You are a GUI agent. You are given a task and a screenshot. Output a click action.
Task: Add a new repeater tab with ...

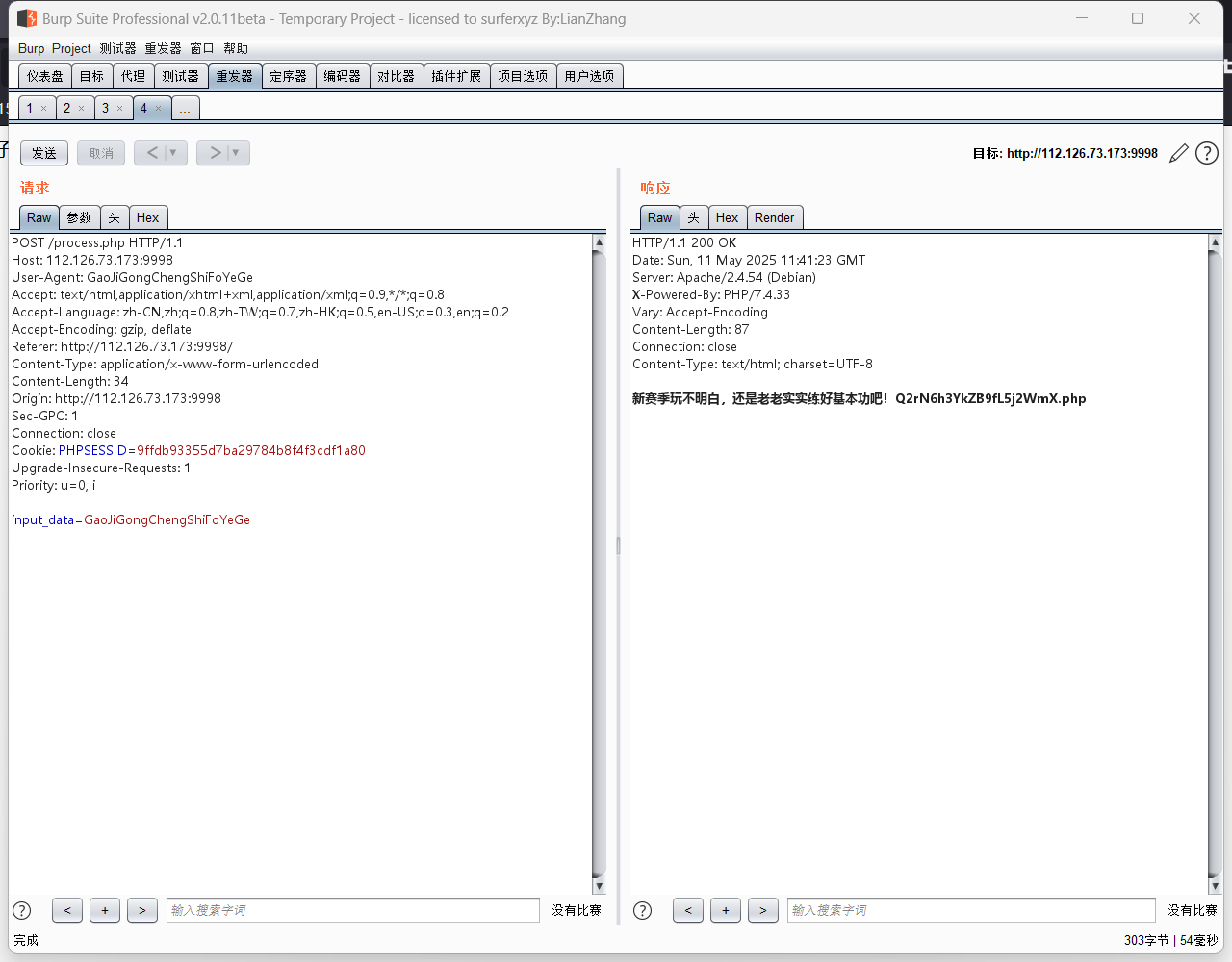pos(185,109)
